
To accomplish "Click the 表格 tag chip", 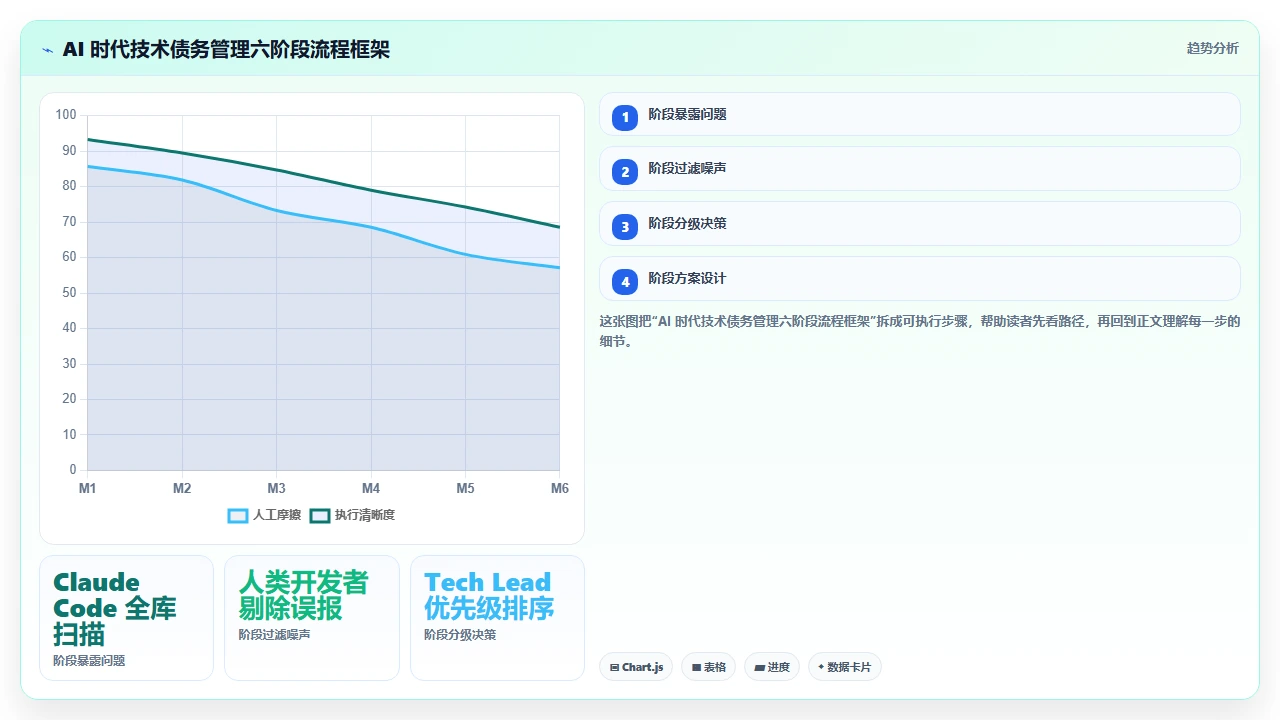I will [x=709, y=667].
